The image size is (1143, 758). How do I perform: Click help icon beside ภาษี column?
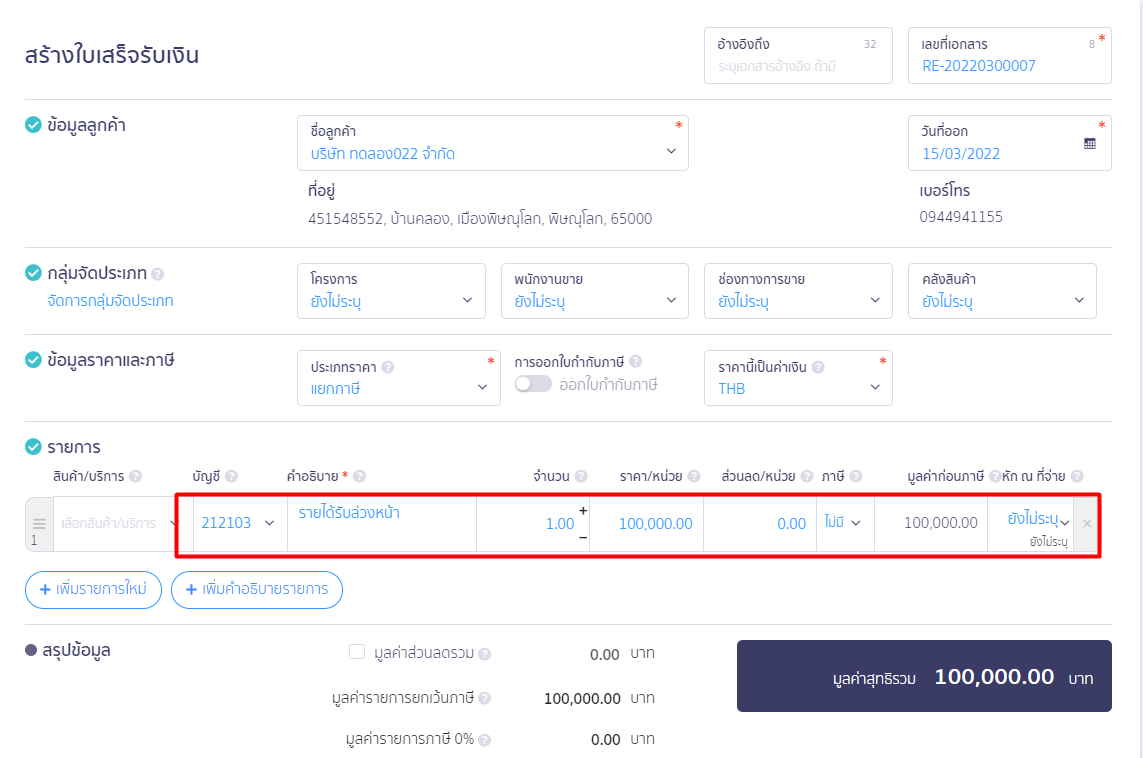click(856, 477)
